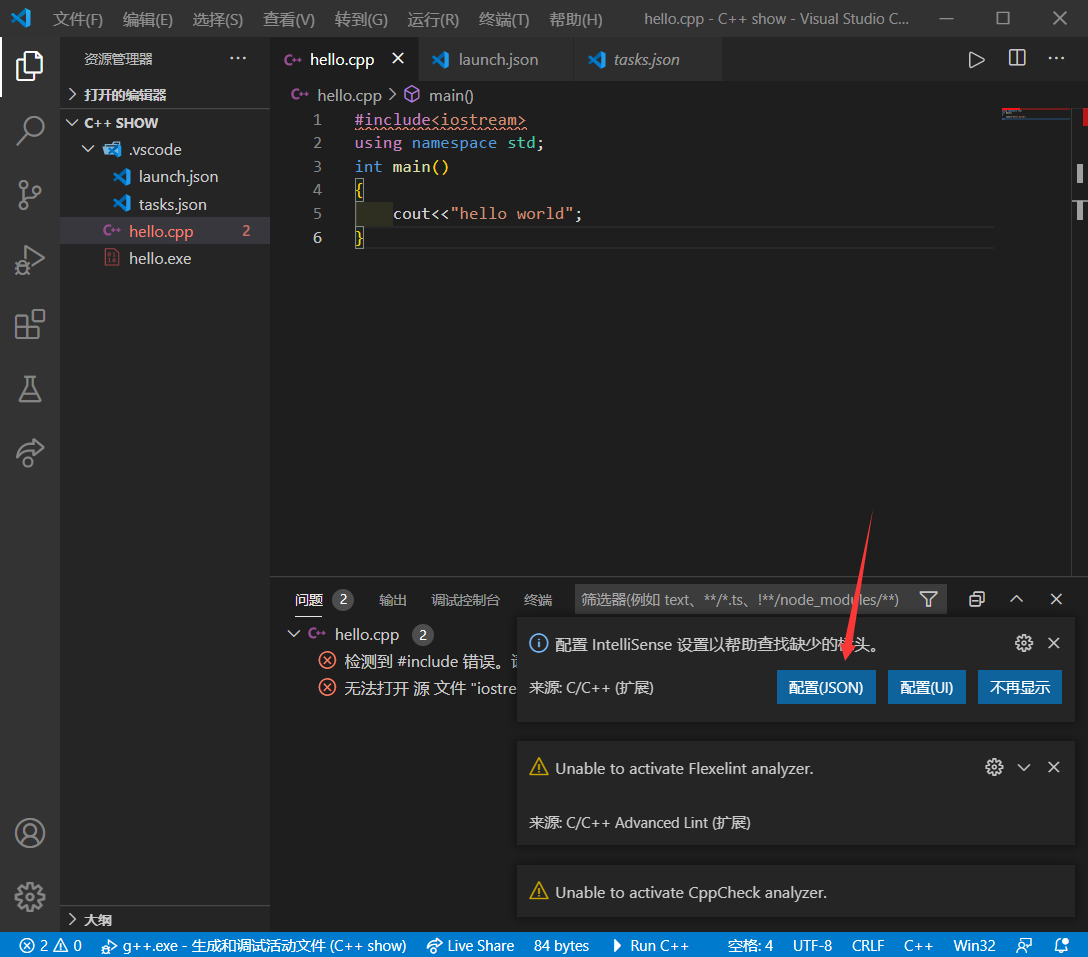Select hello.exe in file explorer
This screenshot has height=957, width=1088.
165,258
